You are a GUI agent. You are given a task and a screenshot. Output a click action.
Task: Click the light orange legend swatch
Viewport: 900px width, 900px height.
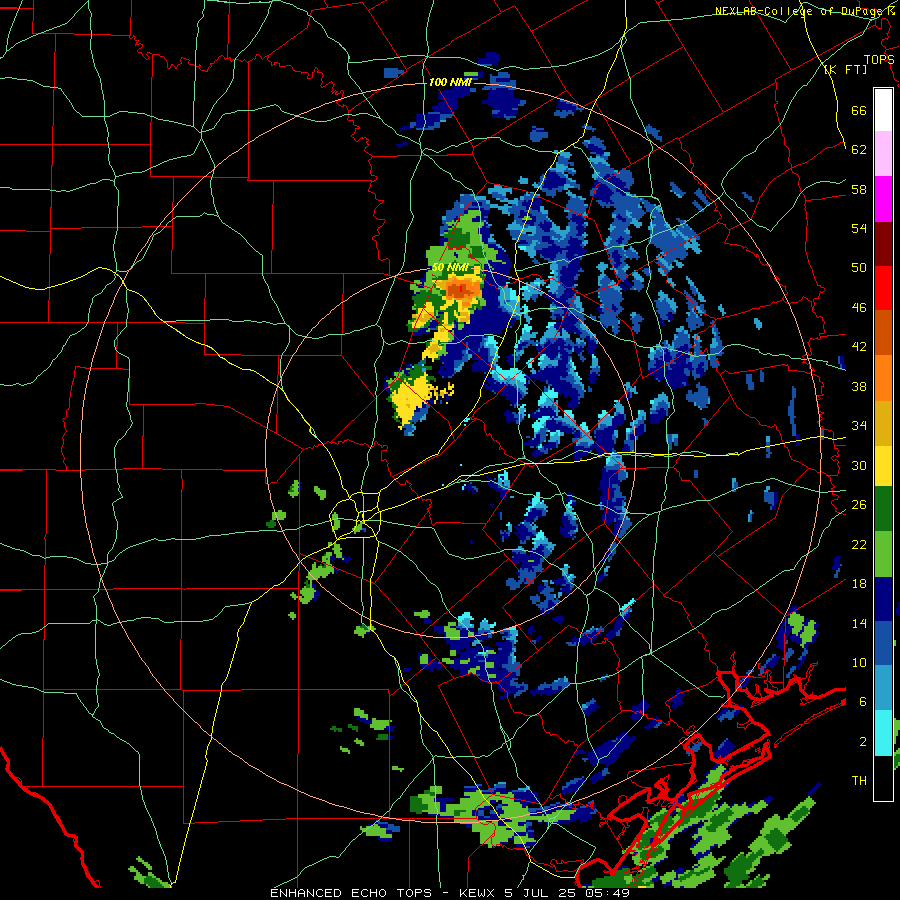coord(883,377)
